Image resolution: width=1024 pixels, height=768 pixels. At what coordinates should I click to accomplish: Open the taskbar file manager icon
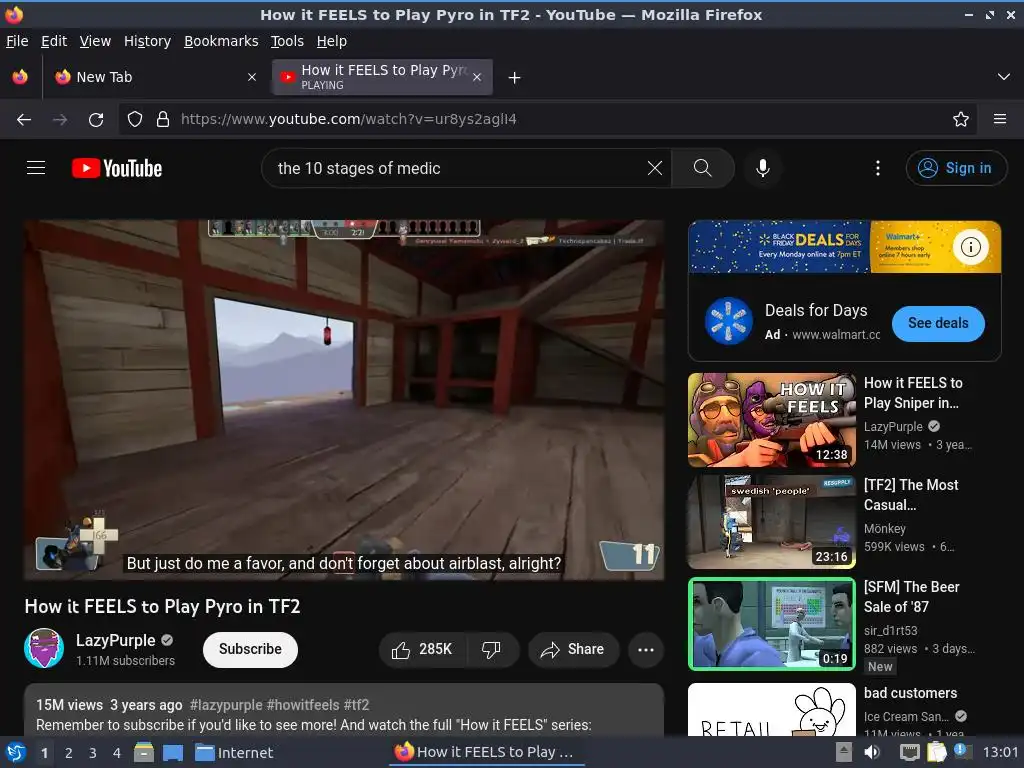144,752
